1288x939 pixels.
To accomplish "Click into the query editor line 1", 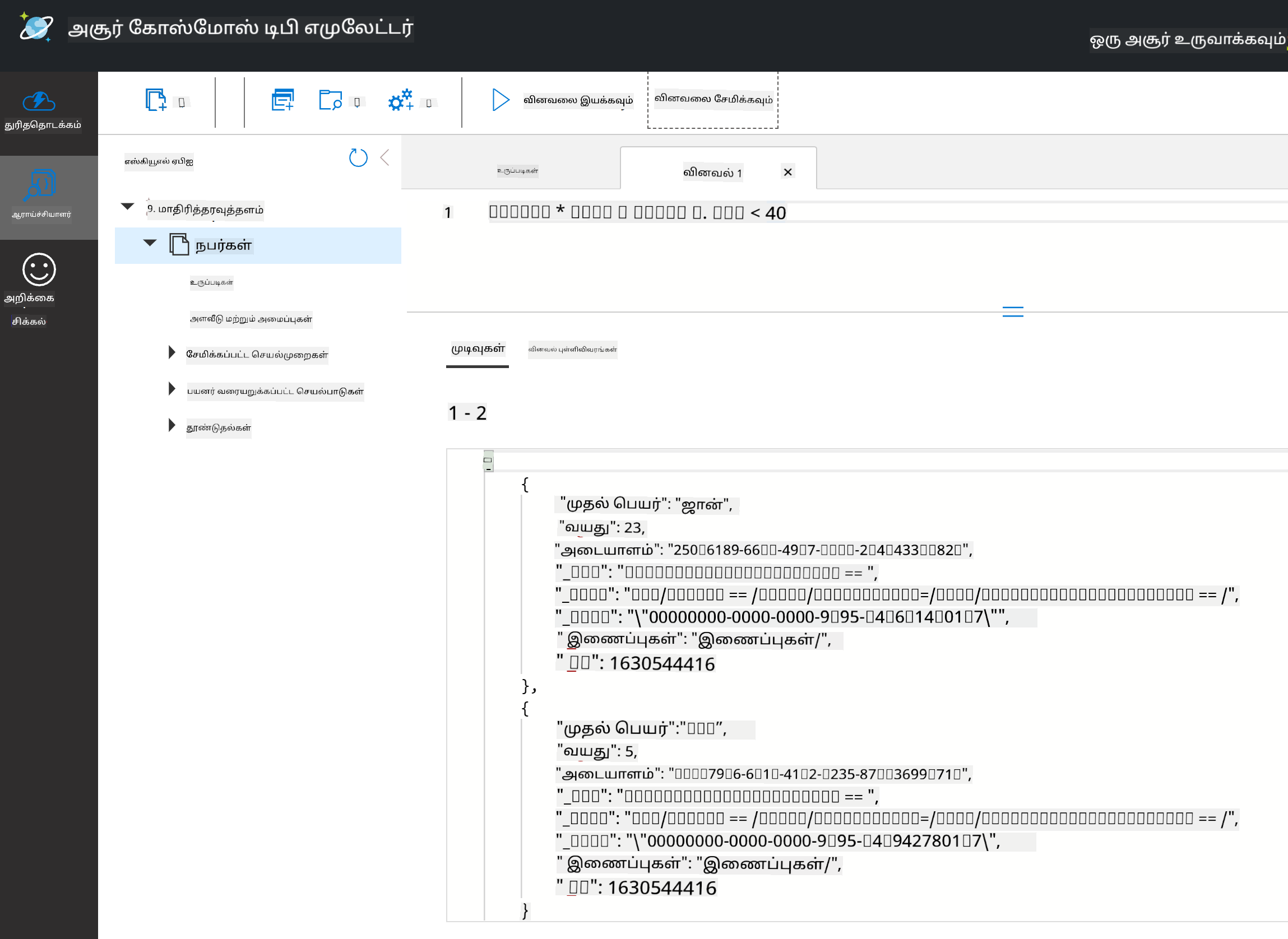I will point(637,212).
